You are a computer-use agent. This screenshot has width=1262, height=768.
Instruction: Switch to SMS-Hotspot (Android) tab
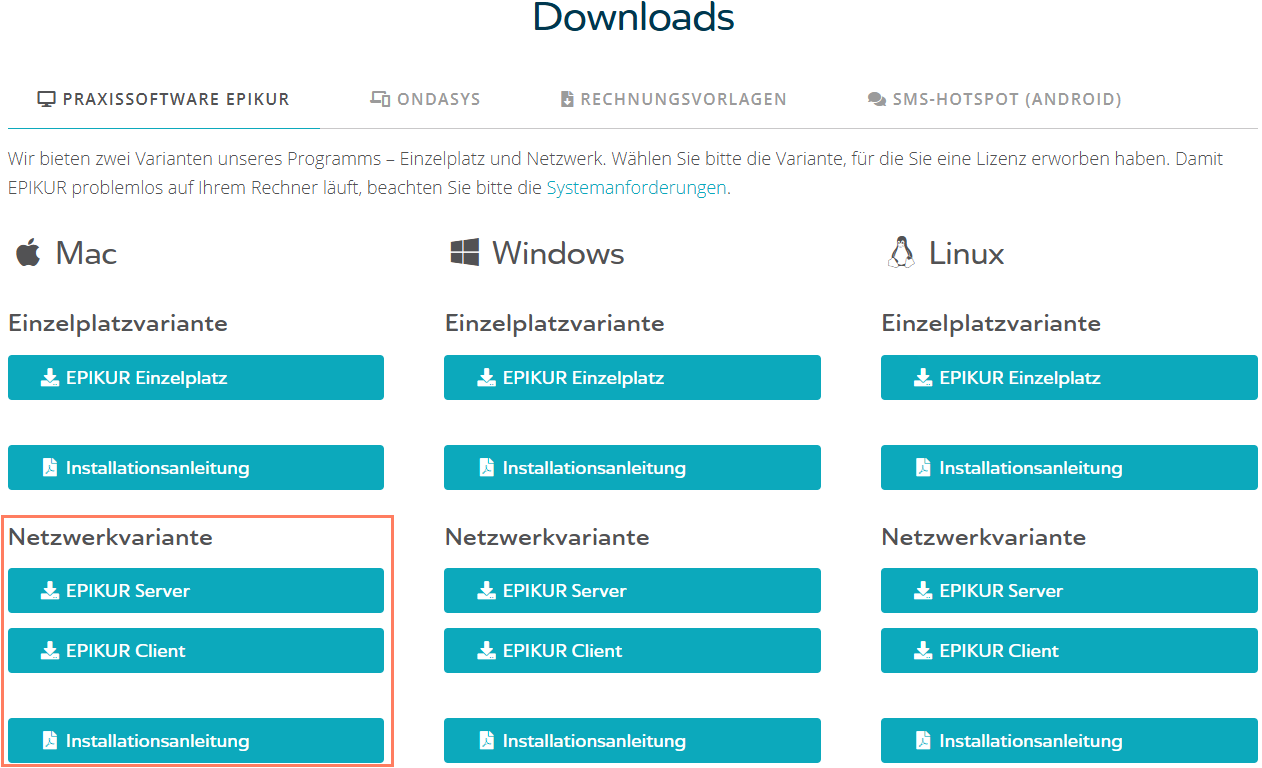(x=994, y=99)
